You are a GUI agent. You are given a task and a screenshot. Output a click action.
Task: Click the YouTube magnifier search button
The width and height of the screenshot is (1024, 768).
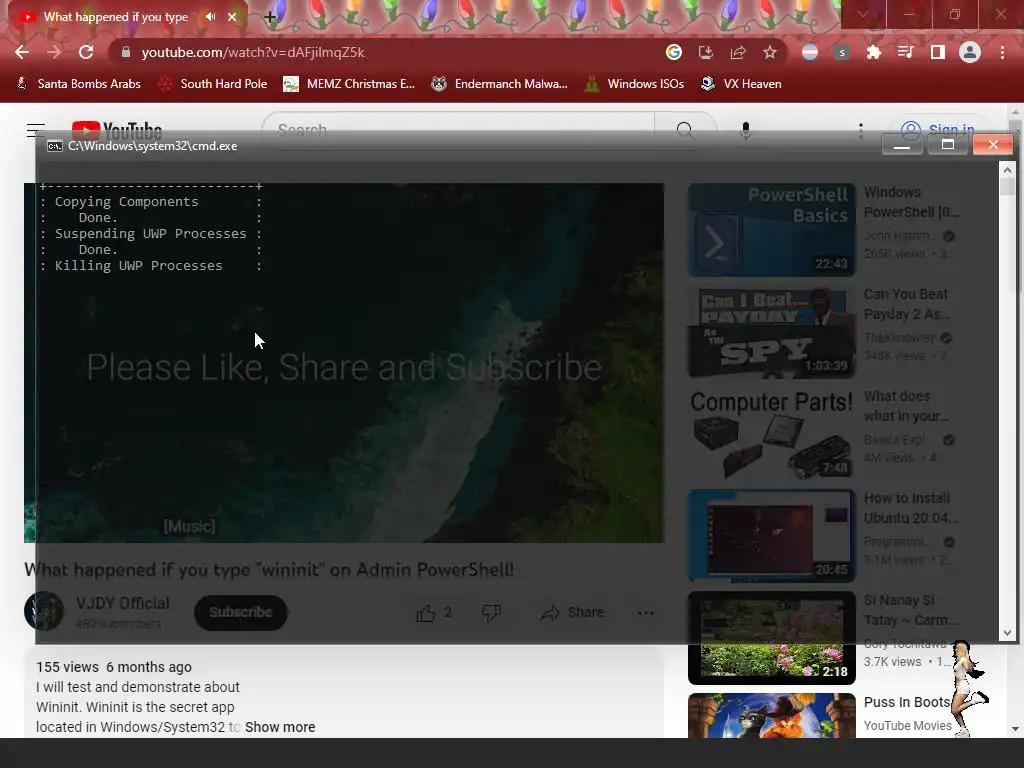685,130
